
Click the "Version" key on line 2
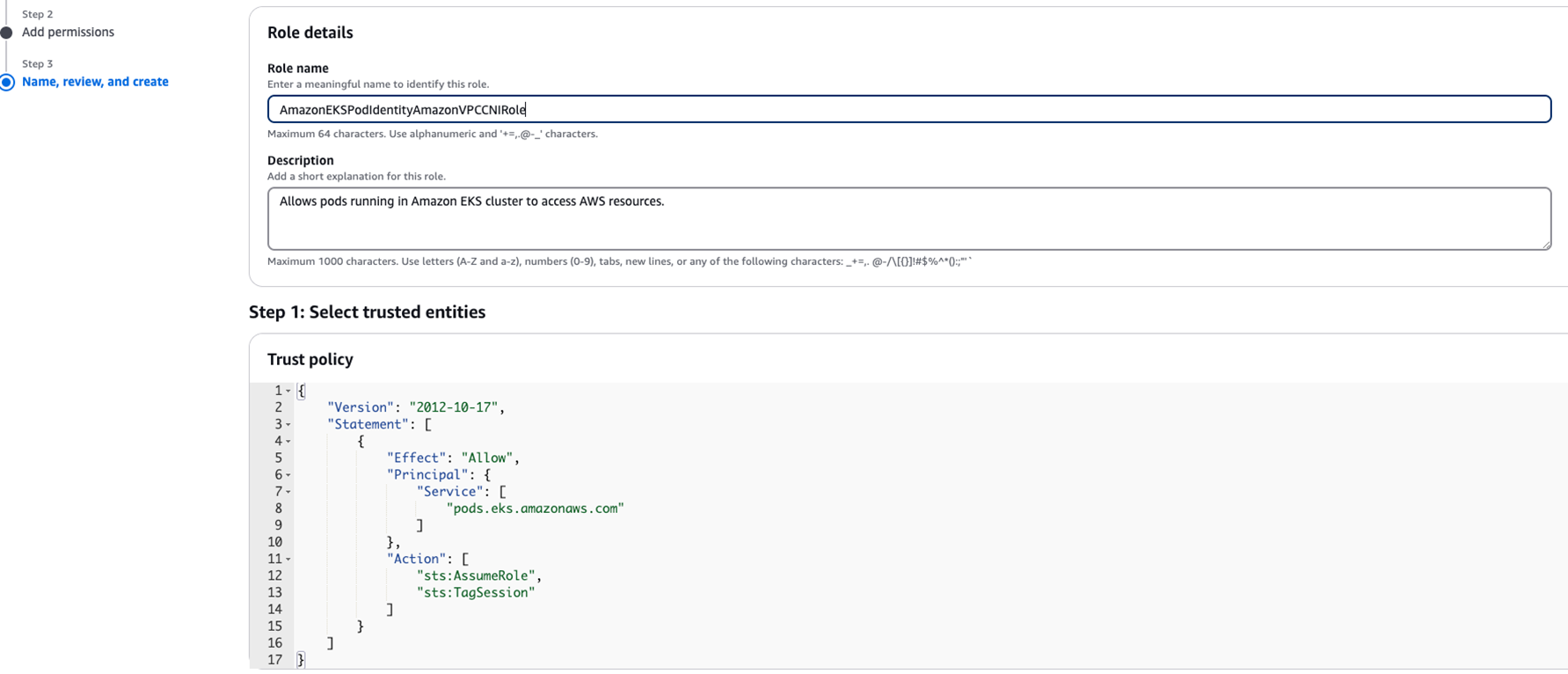(361, 407)
